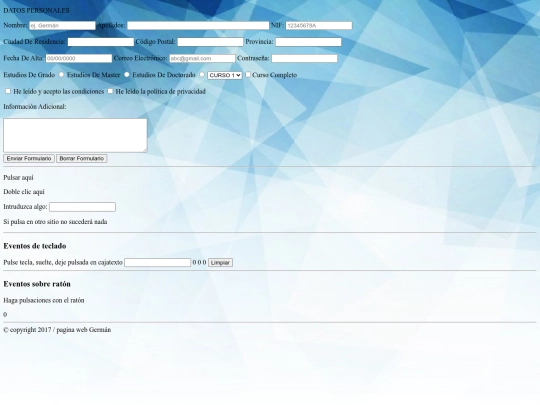This screenshot has width=540, height=405.
Task: Click the 'Doble clic aquí' text
Action: tap(24, 192)
